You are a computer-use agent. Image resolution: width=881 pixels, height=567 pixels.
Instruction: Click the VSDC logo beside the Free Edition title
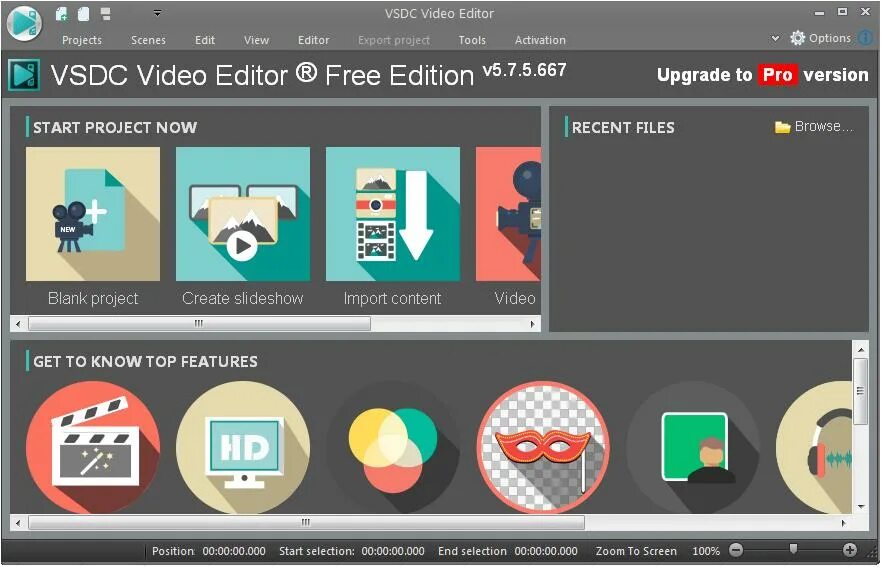(24, 75)
